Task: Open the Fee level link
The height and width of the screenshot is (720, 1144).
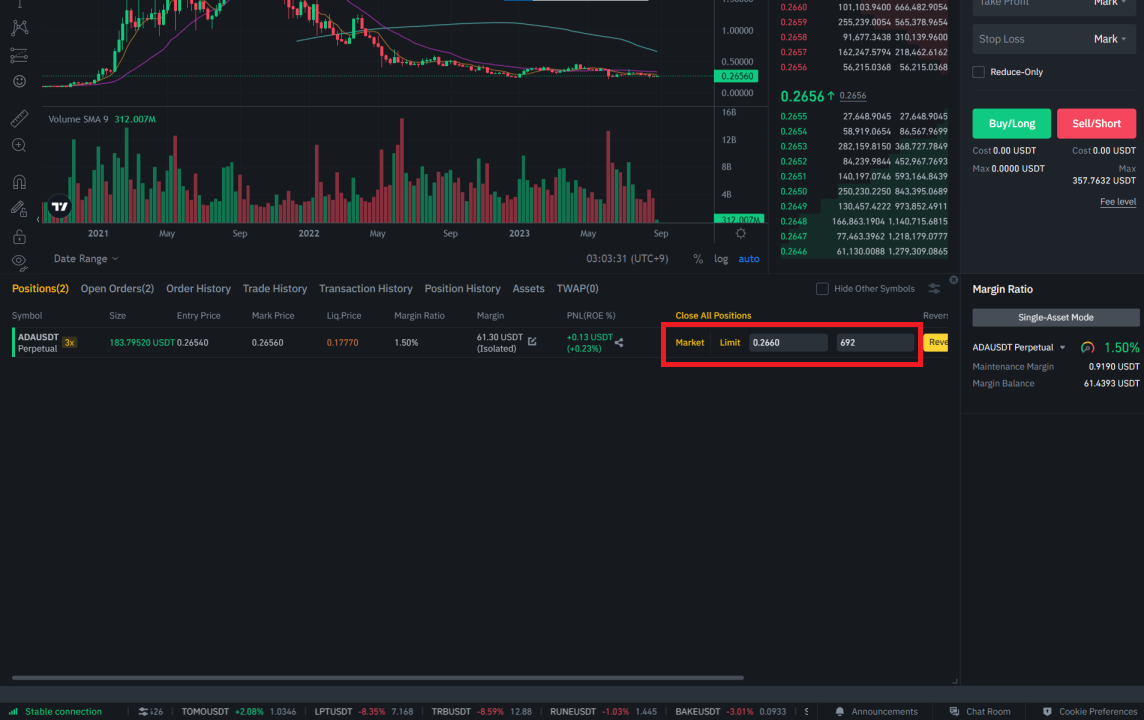Action: (1118, 202)
